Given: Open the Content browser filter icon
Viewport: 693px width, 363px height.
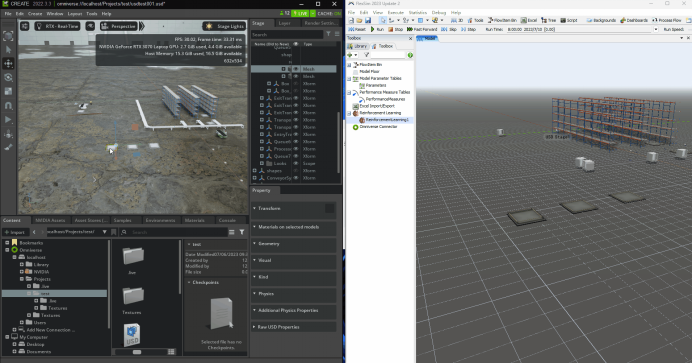Looking at the screenshot, I should [x=242, y=232].
